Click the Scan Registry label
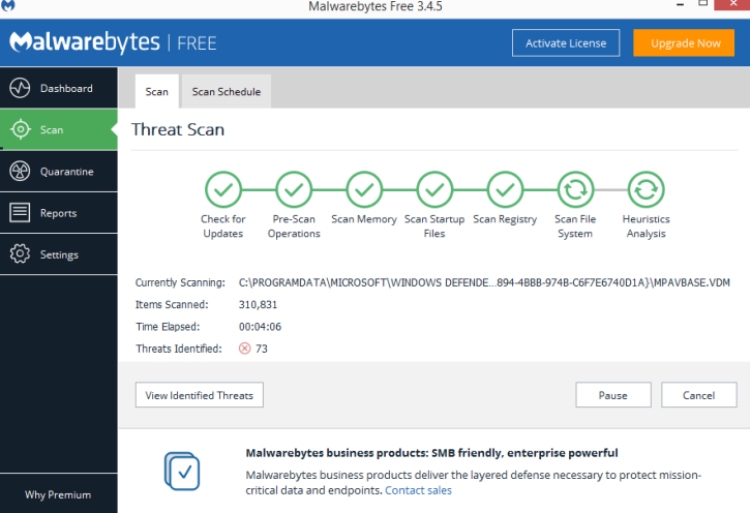This screenshot has height=513, width=750. pos(505,219)
